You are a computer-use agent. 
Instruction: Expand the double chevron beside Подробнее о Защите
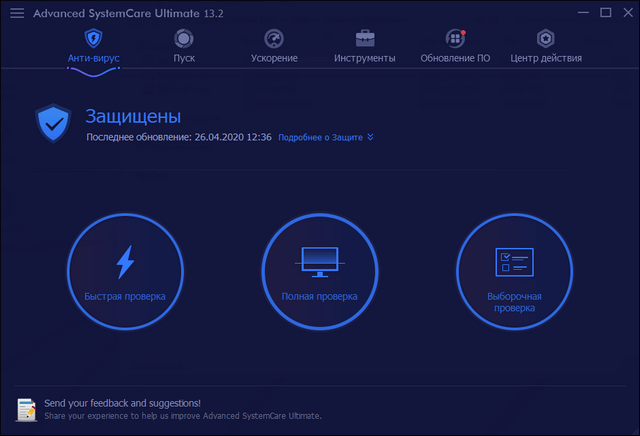370,137
